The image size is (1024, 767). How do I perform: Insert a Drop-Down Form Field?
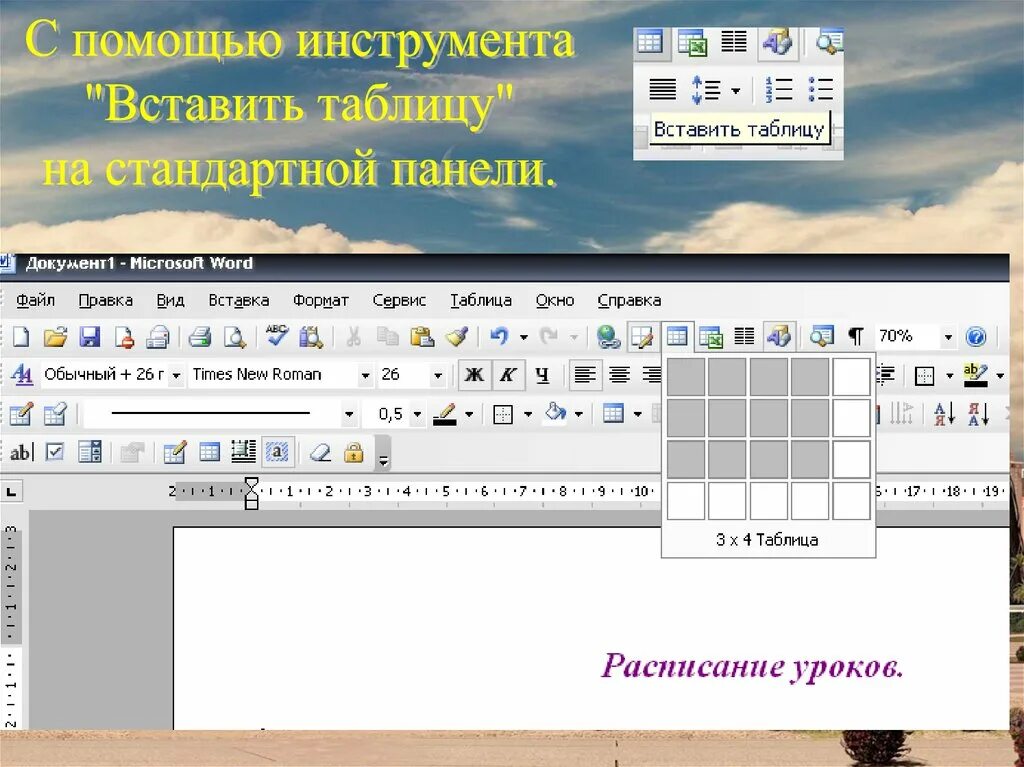tap(89, 452)
